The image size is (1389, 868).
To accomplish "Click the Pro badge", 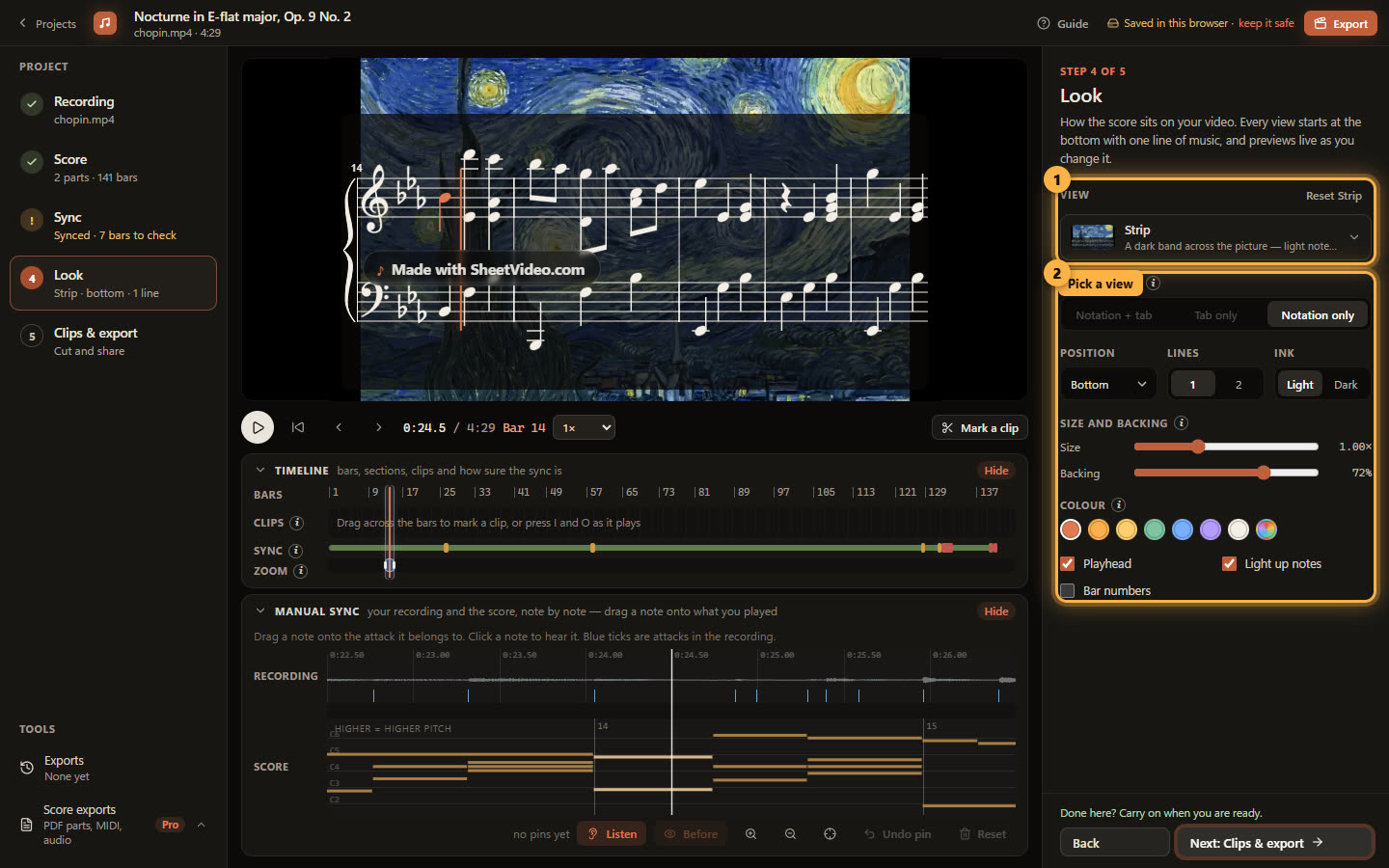I will click(171, 825).
